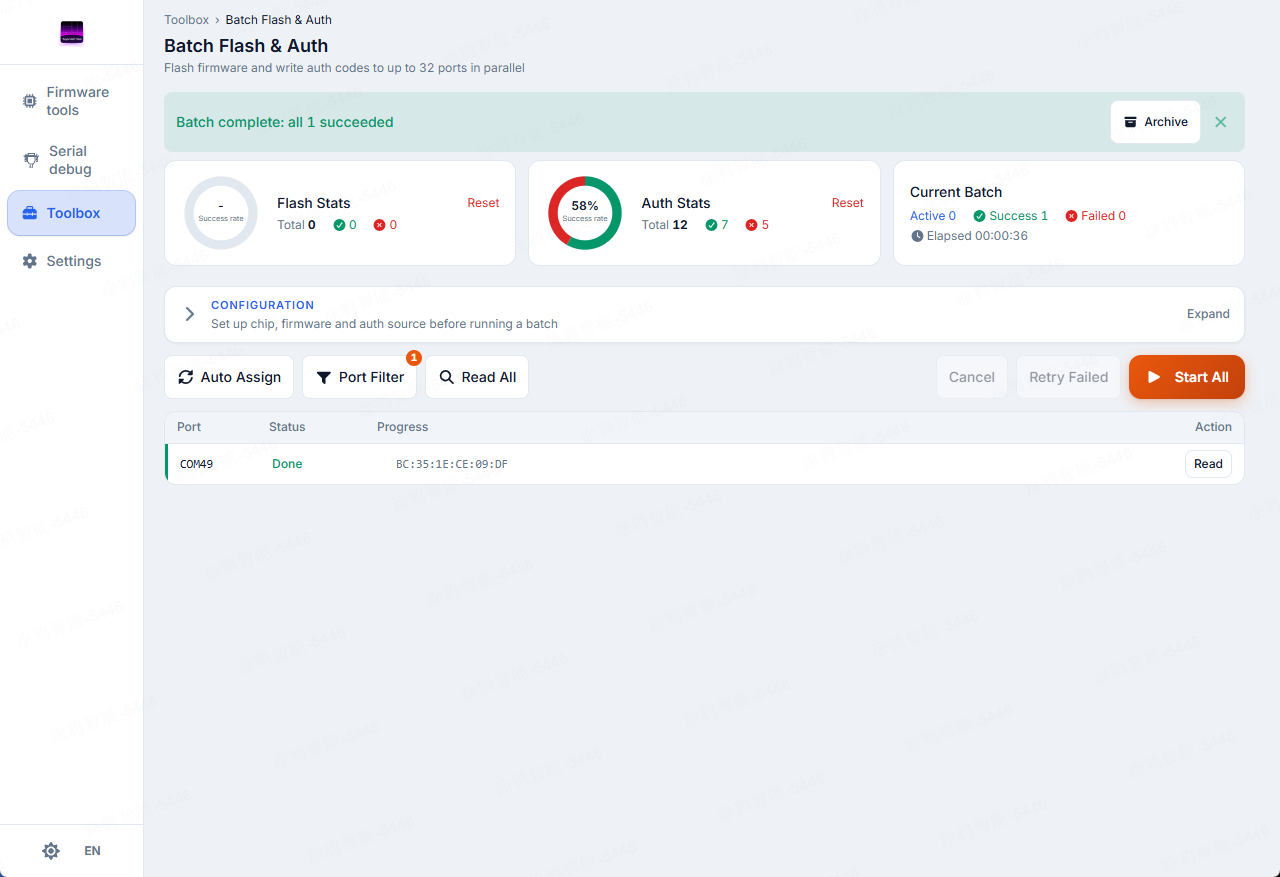Click the app logo in the sidebar

[71, 33]
